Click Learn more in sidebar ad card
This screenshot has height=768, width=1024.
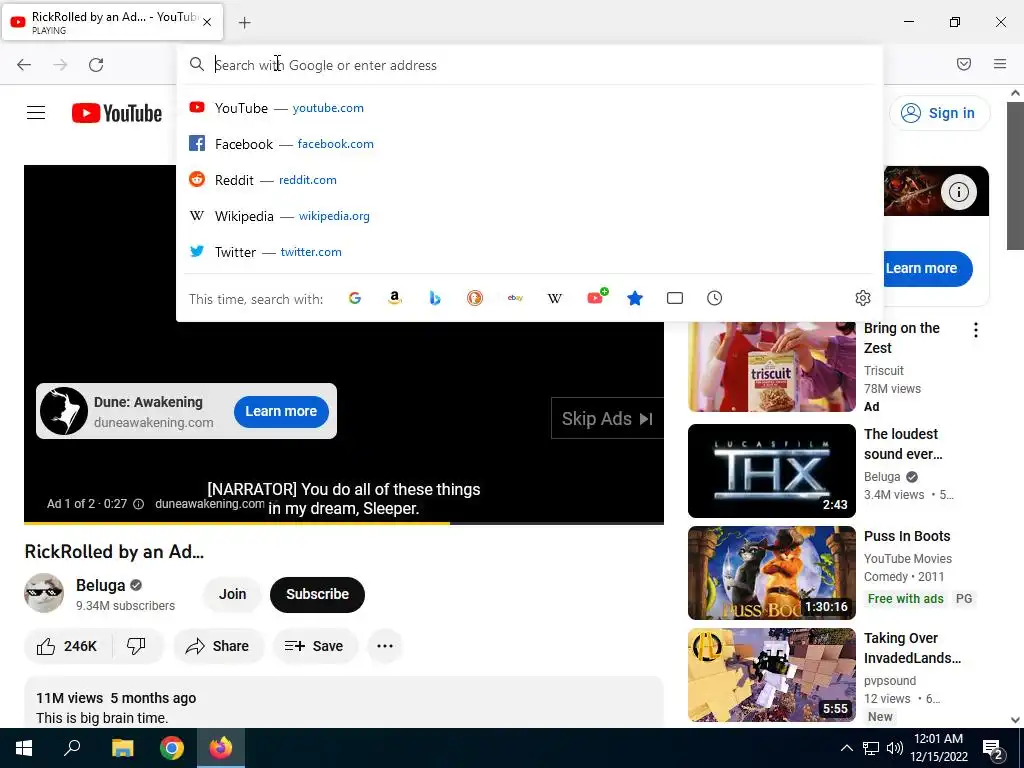[x=927, y=268]
